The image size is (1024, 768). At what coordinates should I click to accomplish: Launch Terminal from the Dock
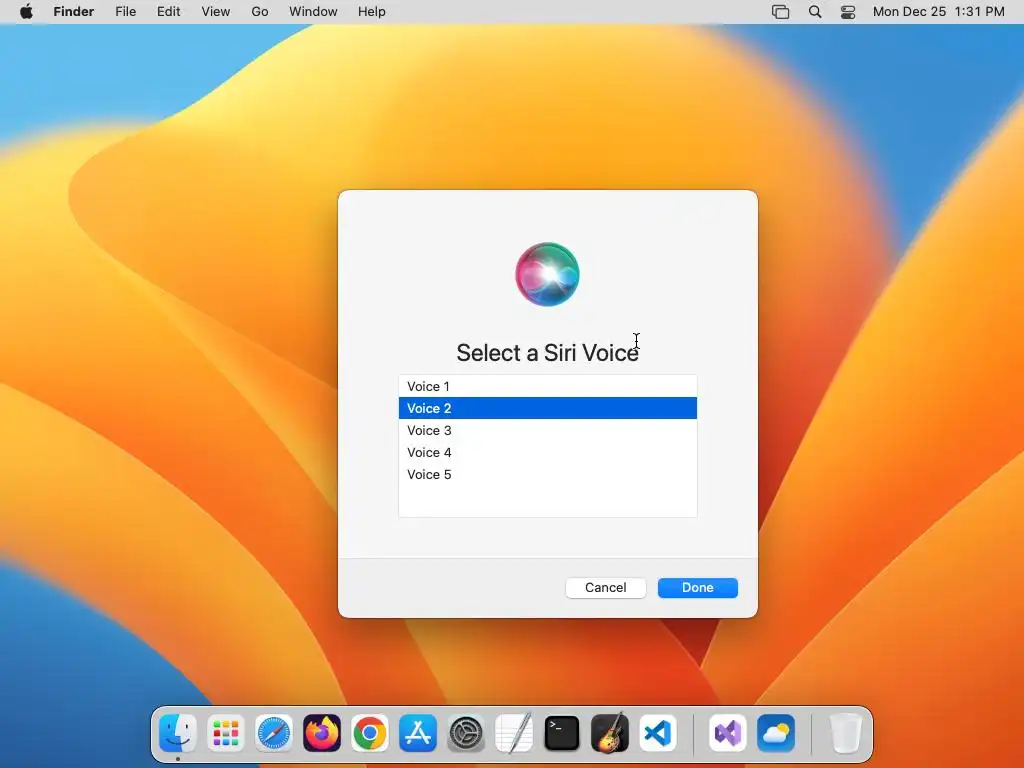click(562, 733)
